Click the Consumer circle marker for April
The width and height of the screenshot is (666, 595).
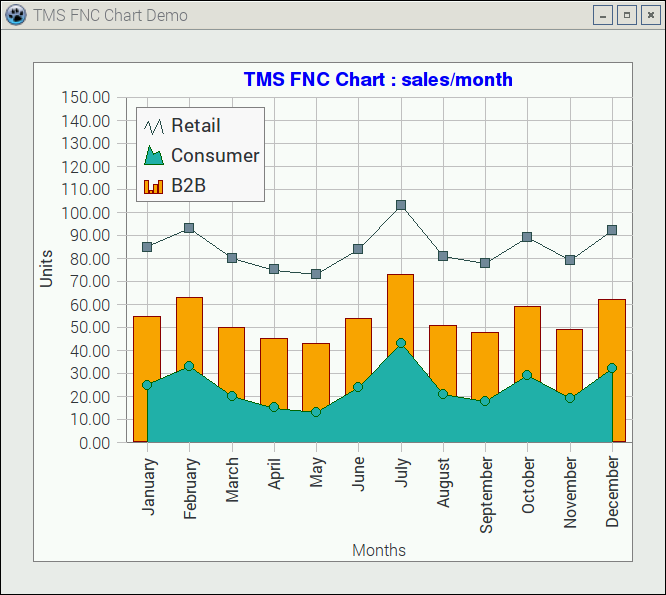coord(274,407)
